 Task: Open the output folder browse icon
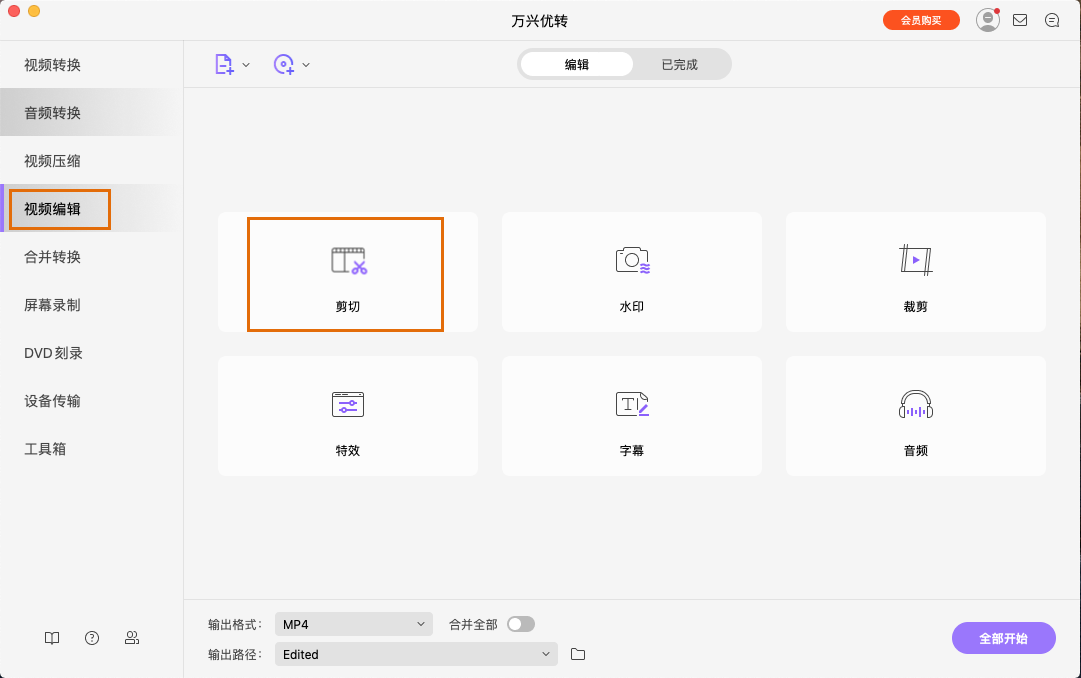point(578,654)
